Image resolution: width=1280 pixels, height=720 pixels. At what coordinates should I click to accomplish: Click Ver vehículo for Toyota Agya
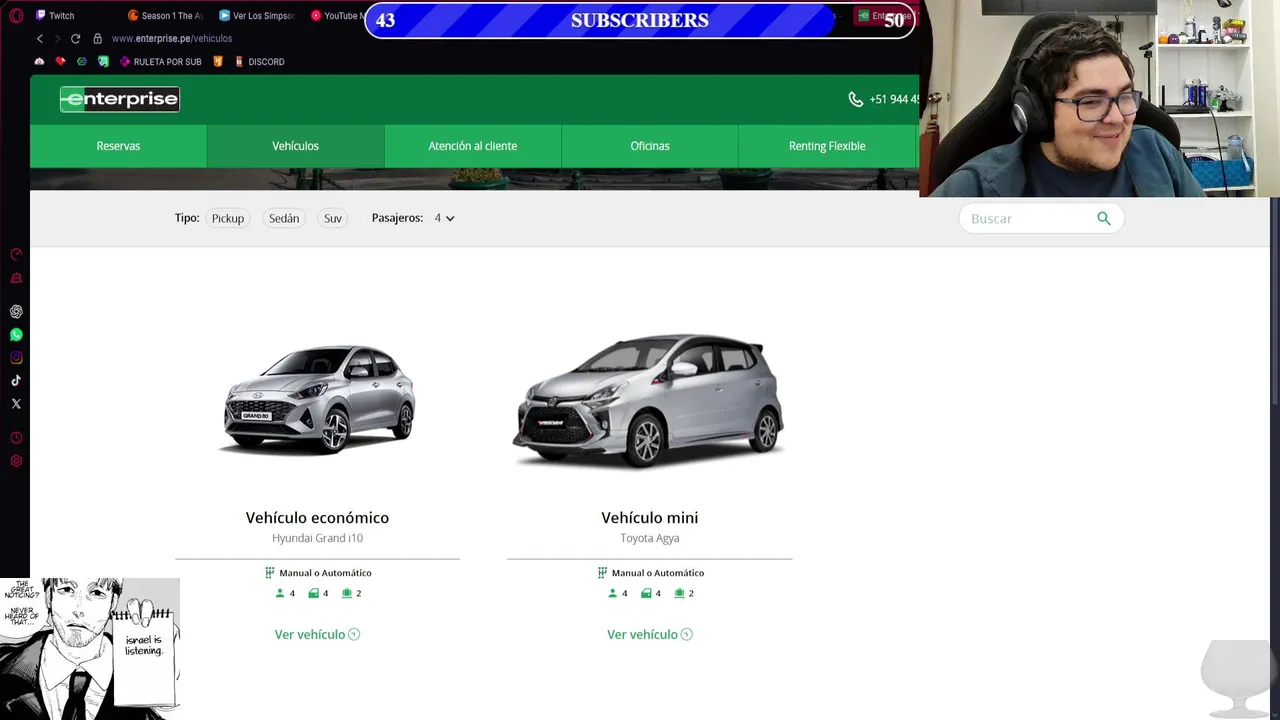tap(642, 634)
